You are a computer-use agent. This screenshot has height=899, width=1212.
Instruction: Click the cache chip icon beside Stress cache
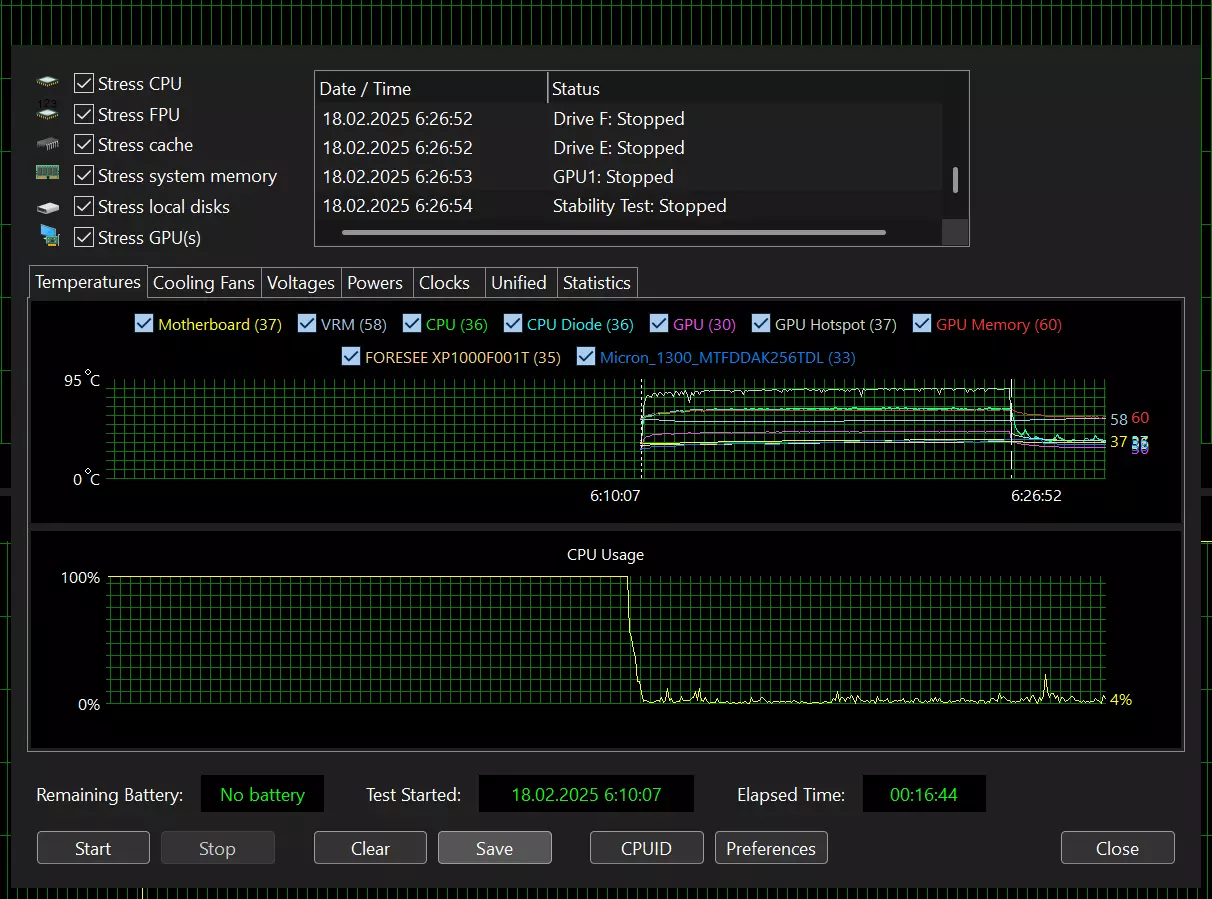(x=48, y=145)
